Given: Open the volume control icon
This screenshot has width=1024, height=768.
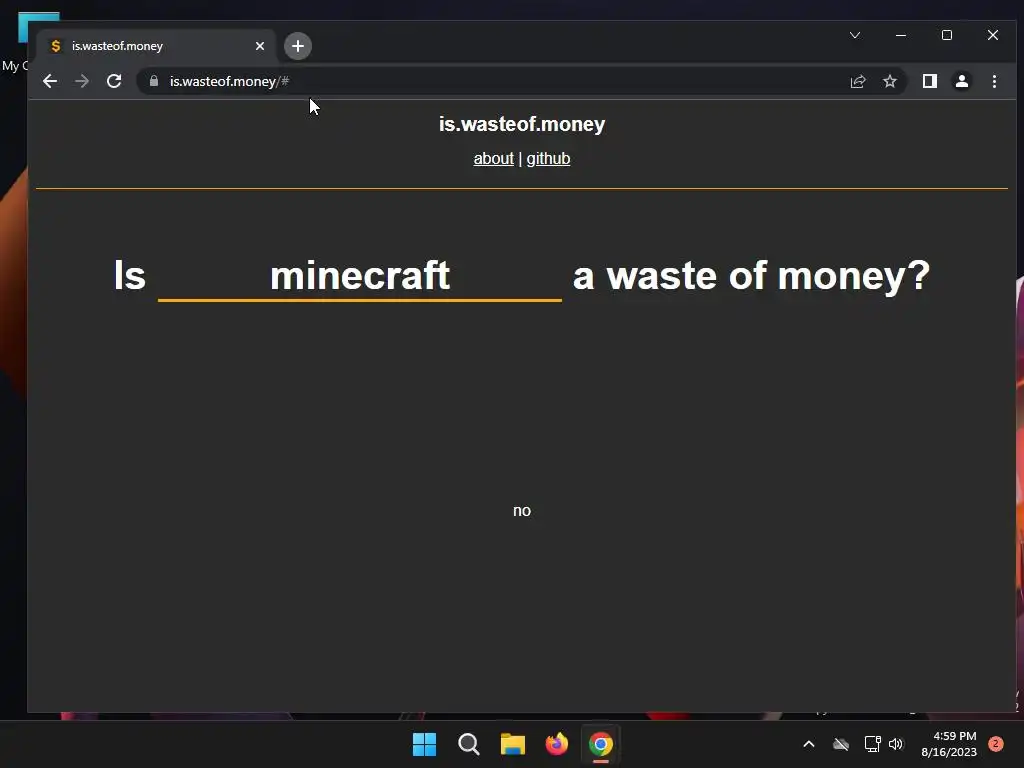Looking at the screenshot, I should [896, 744].
